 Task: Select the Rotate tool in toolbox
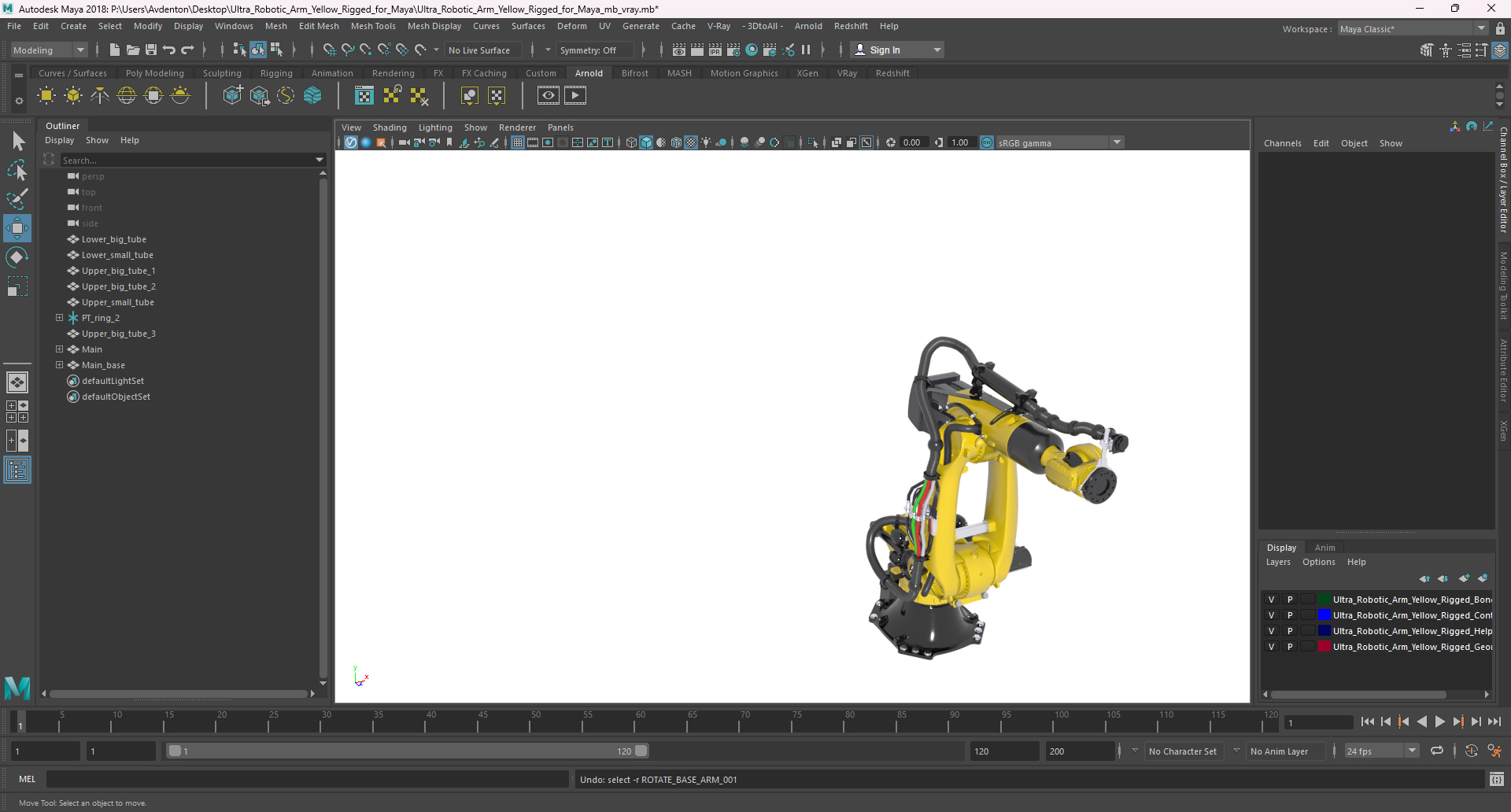(17, 257)
